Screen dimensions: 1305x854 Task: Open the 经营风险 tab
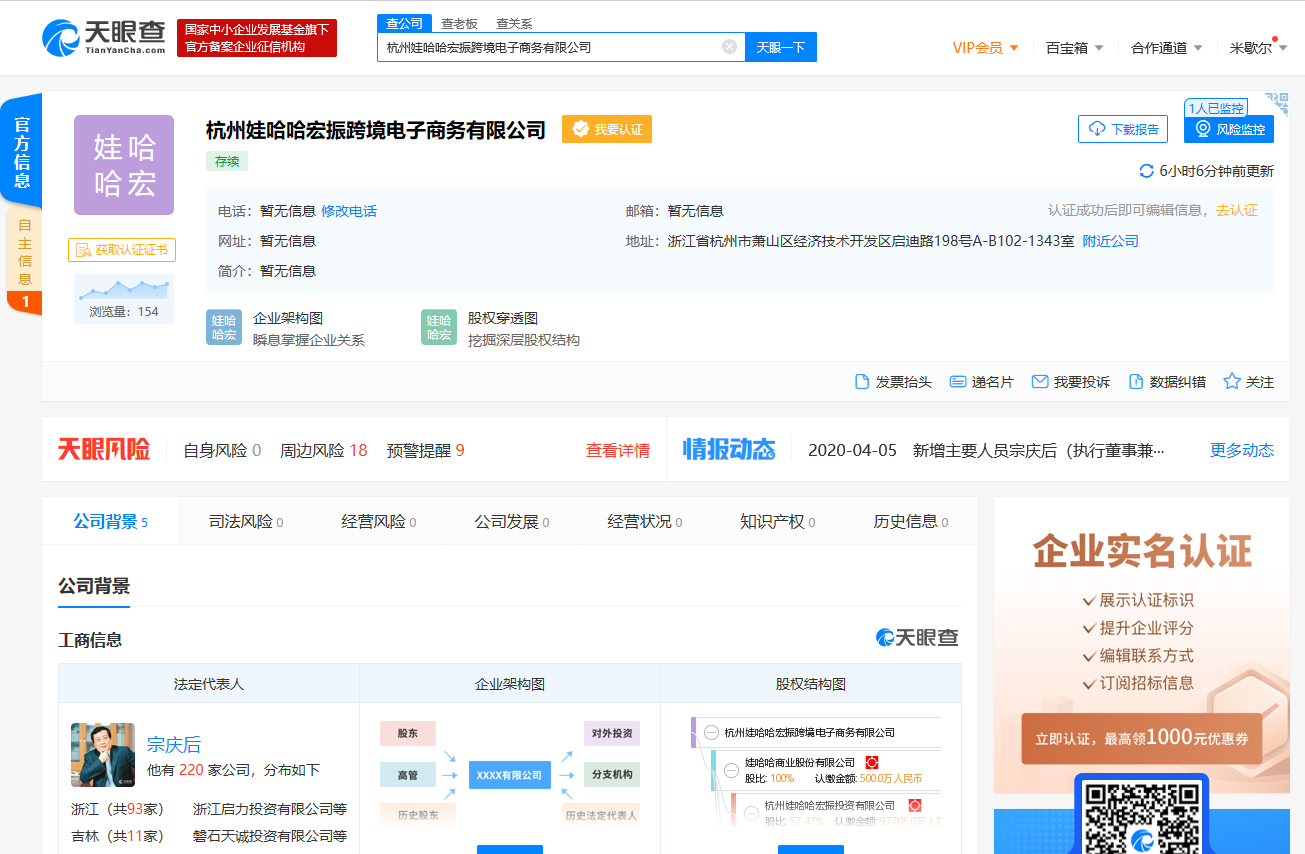click(x=379, y=521)
